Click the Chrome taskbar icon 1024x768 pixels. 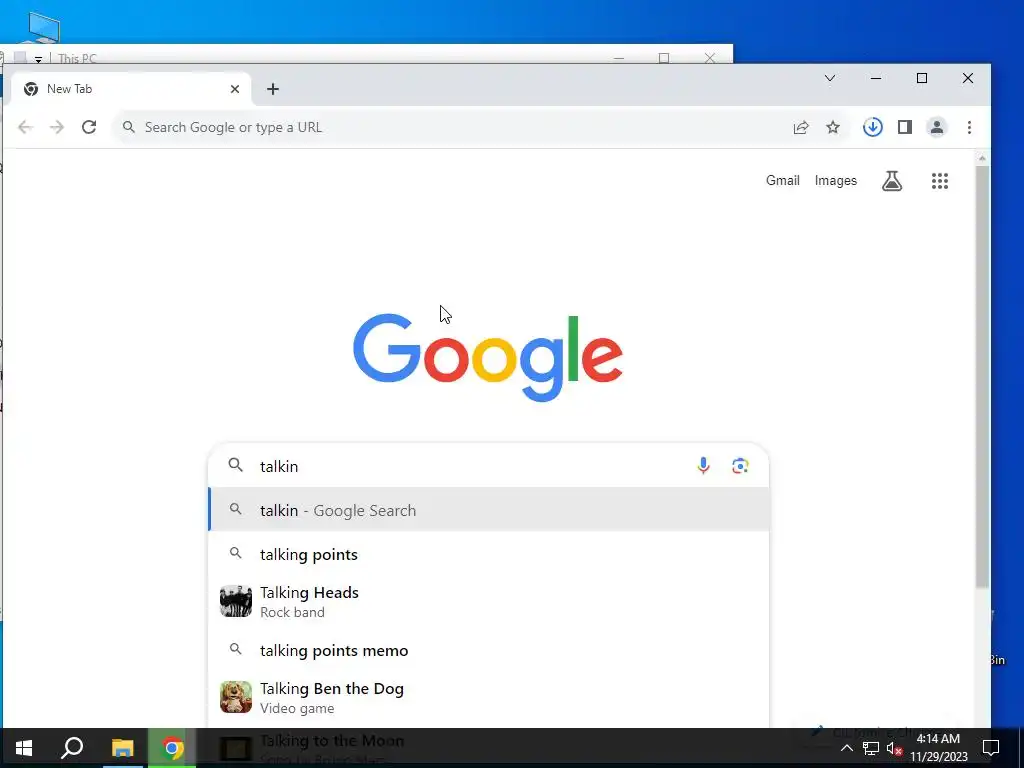(x=172, y=748)
